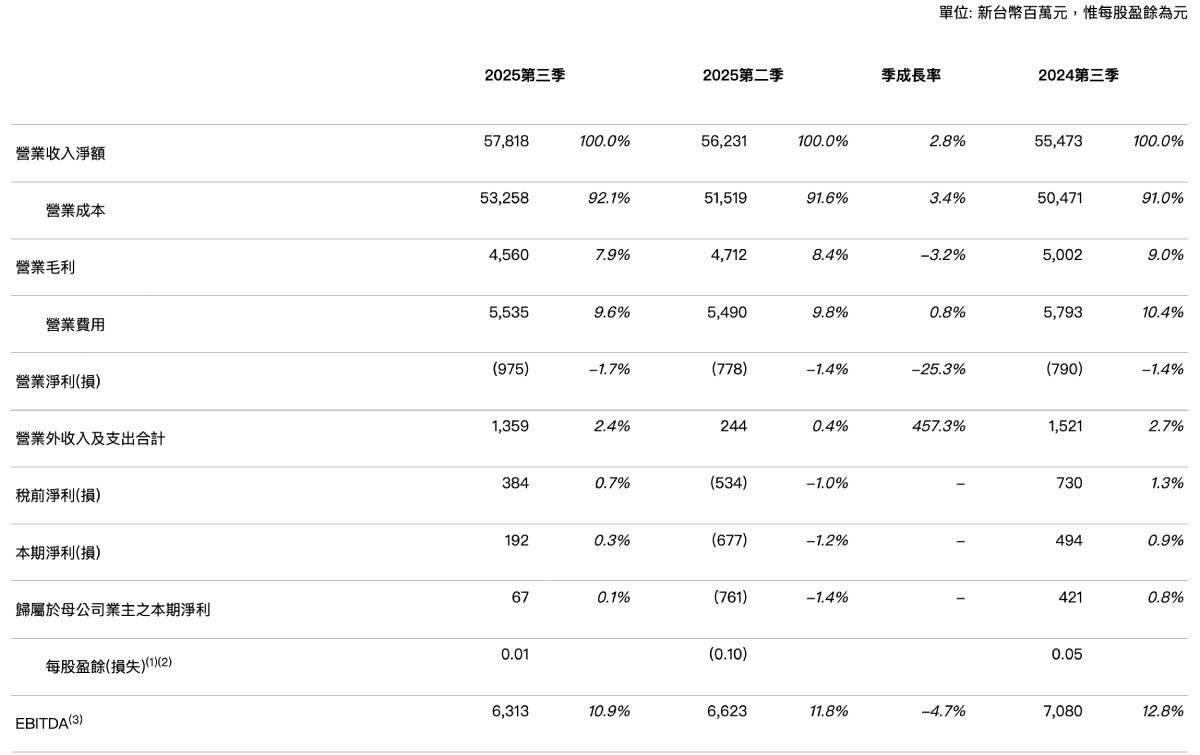
Task: Click the EBITDA footnote label
Action: click(48, 722)
